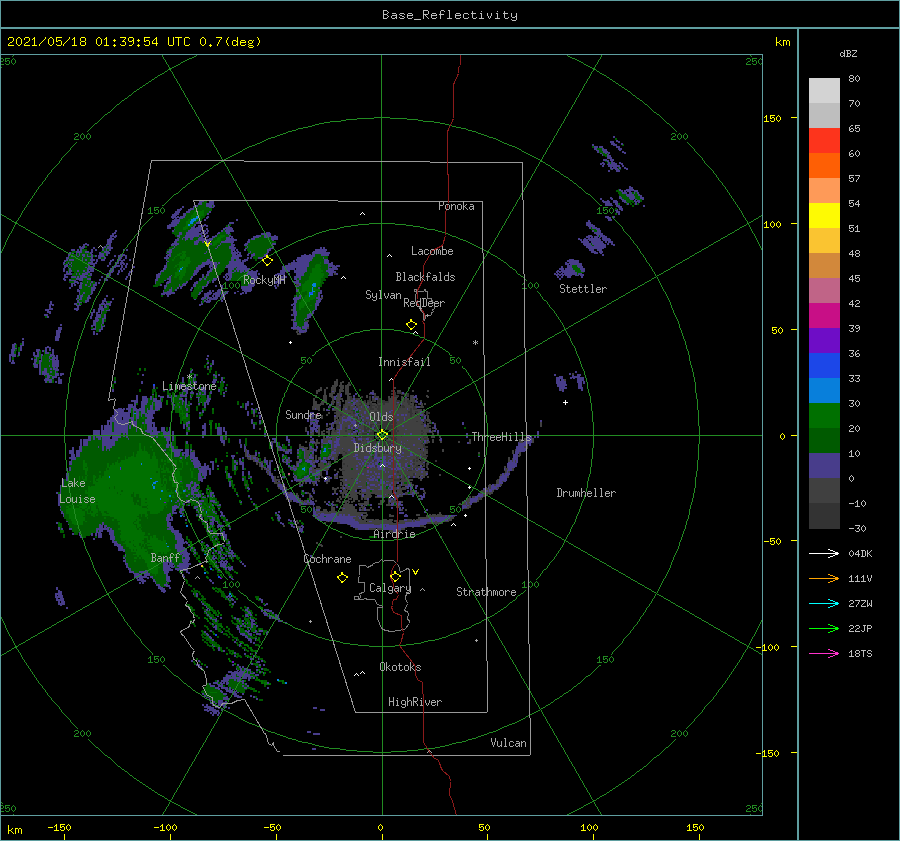Click the yellow diamond marker below RedDeer
900x841 pixels.
pyautogui.click(x=412, y=325)
